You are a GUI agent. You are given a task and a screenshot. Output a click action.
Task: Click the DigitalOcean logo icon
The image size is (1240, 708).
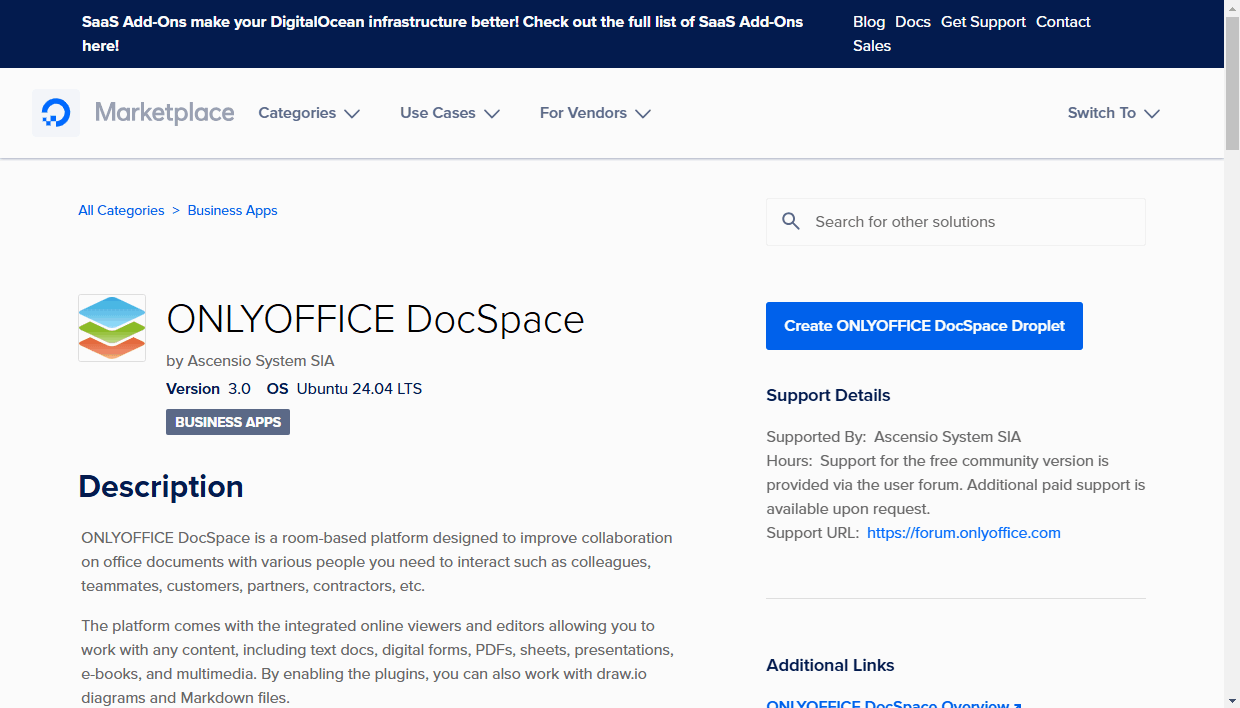tap(55, 112)
